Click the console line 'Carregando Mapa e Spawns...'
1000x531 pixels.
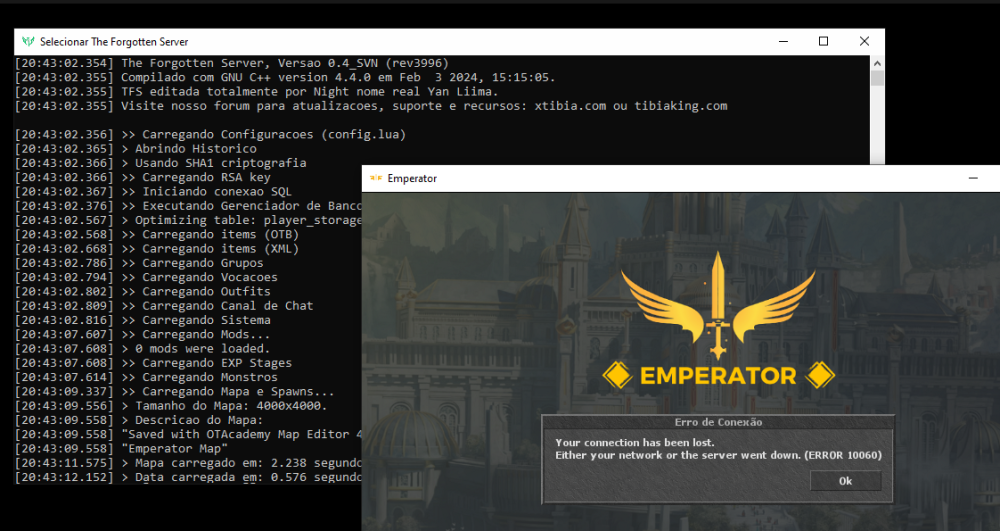[175, 391]
